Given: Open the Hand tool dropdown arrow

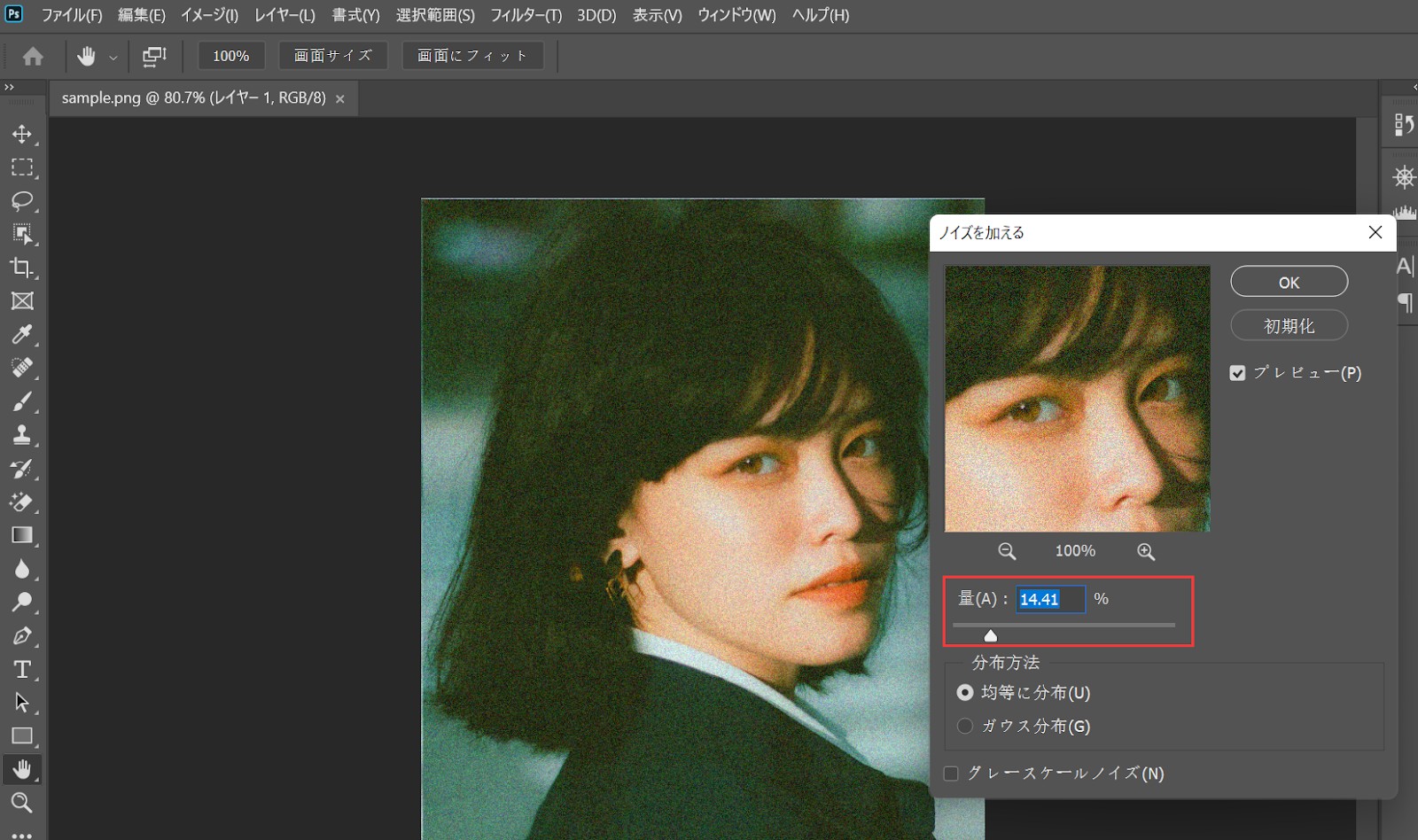Looking at the screenshot, I should (113, 56).
